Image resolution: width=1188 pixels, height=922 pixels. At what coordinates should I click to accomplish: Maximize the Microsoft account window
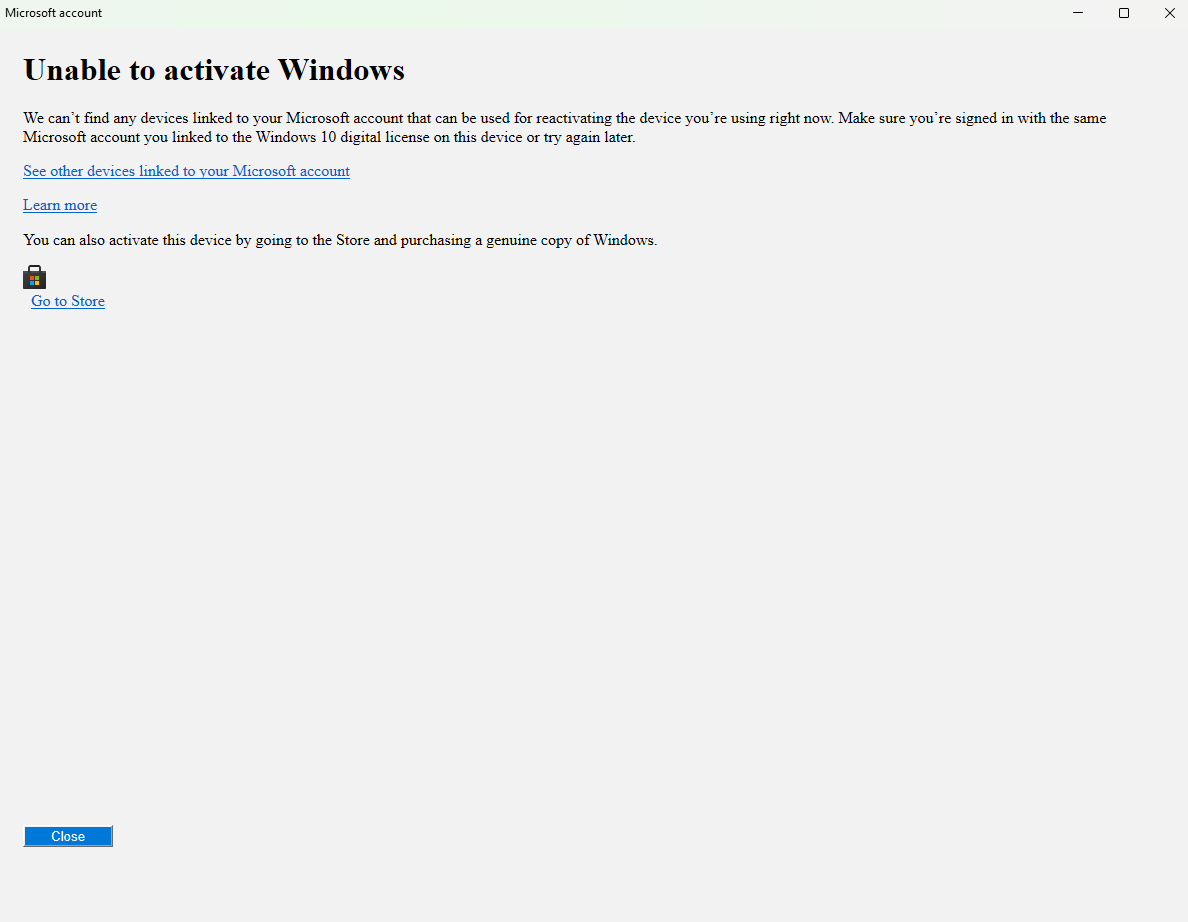(x=1123, y=13)
